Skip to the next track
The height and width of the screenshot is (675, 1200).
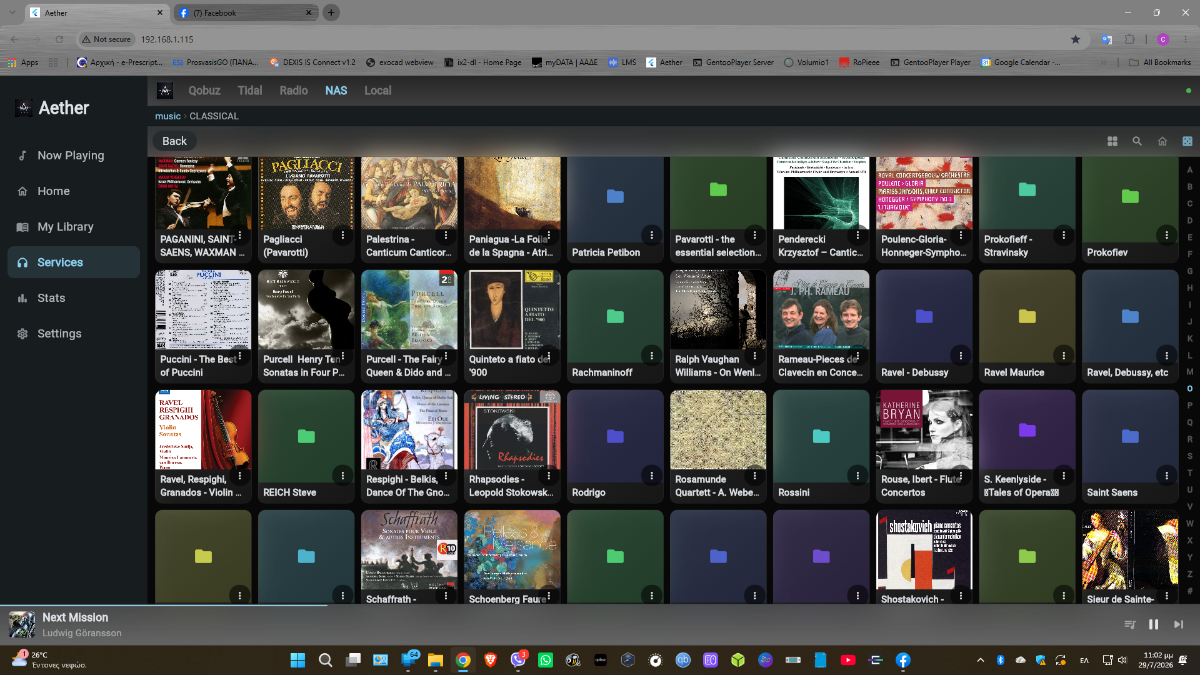(1179, 624)
